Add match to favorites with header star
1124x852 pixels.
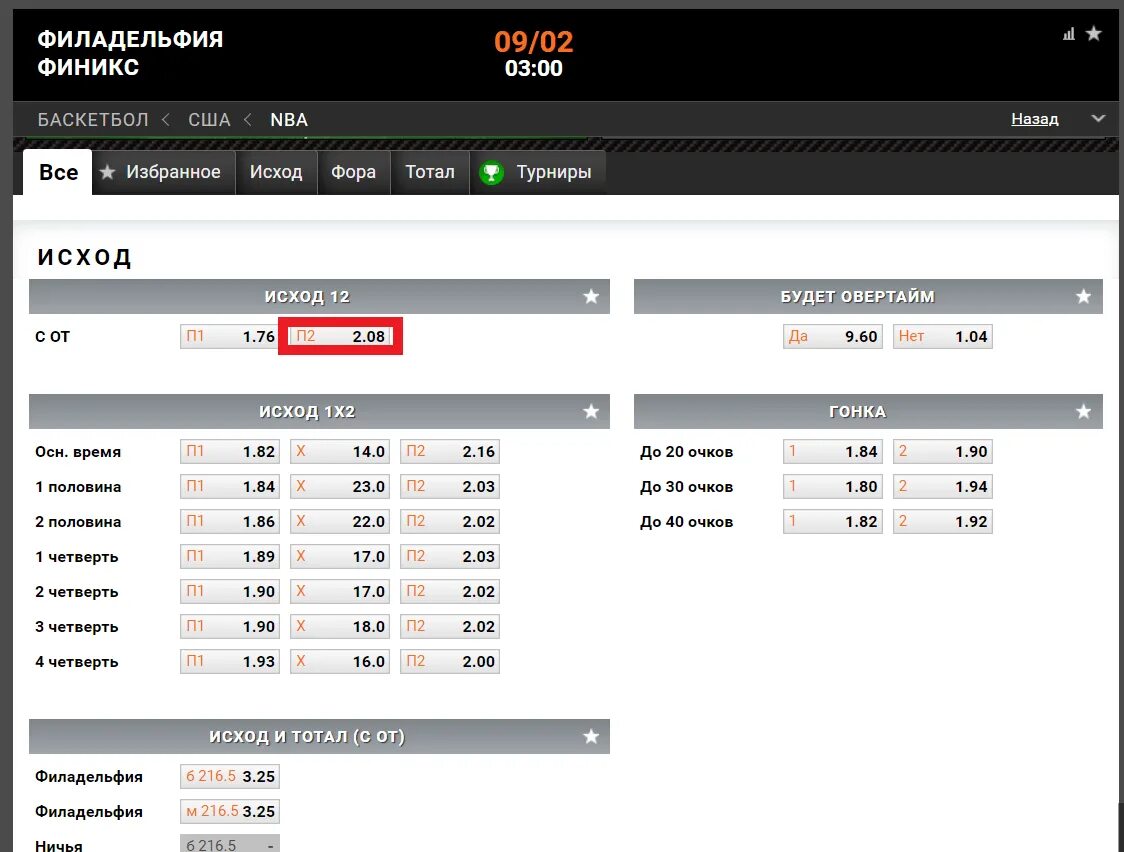pos(1093,33)
